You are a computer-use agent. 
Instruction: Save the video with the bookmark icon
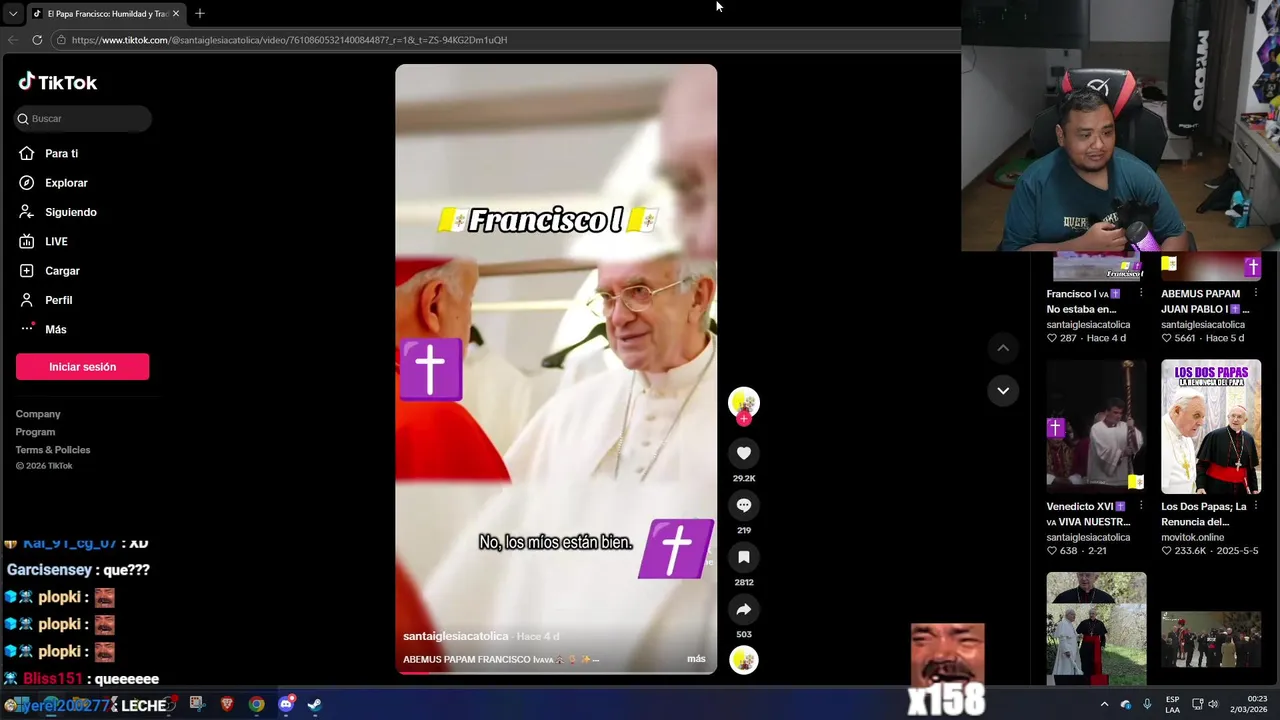(744, 557)
